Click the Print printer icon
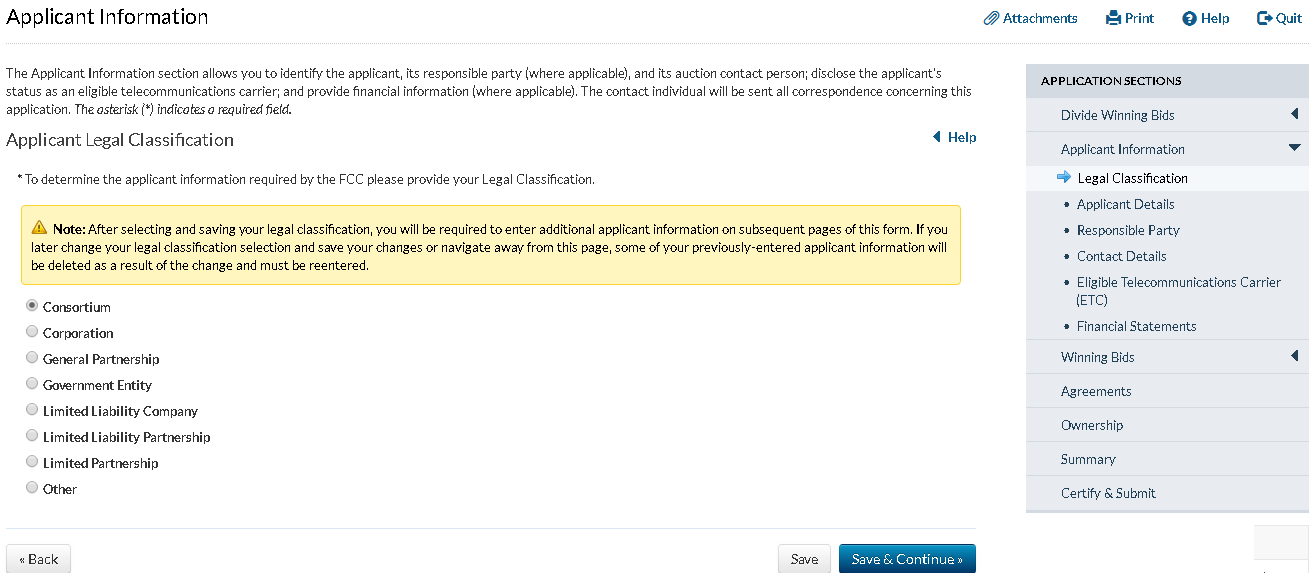The width and height of the screenshot is (1312, 573). click(1113, 18)
